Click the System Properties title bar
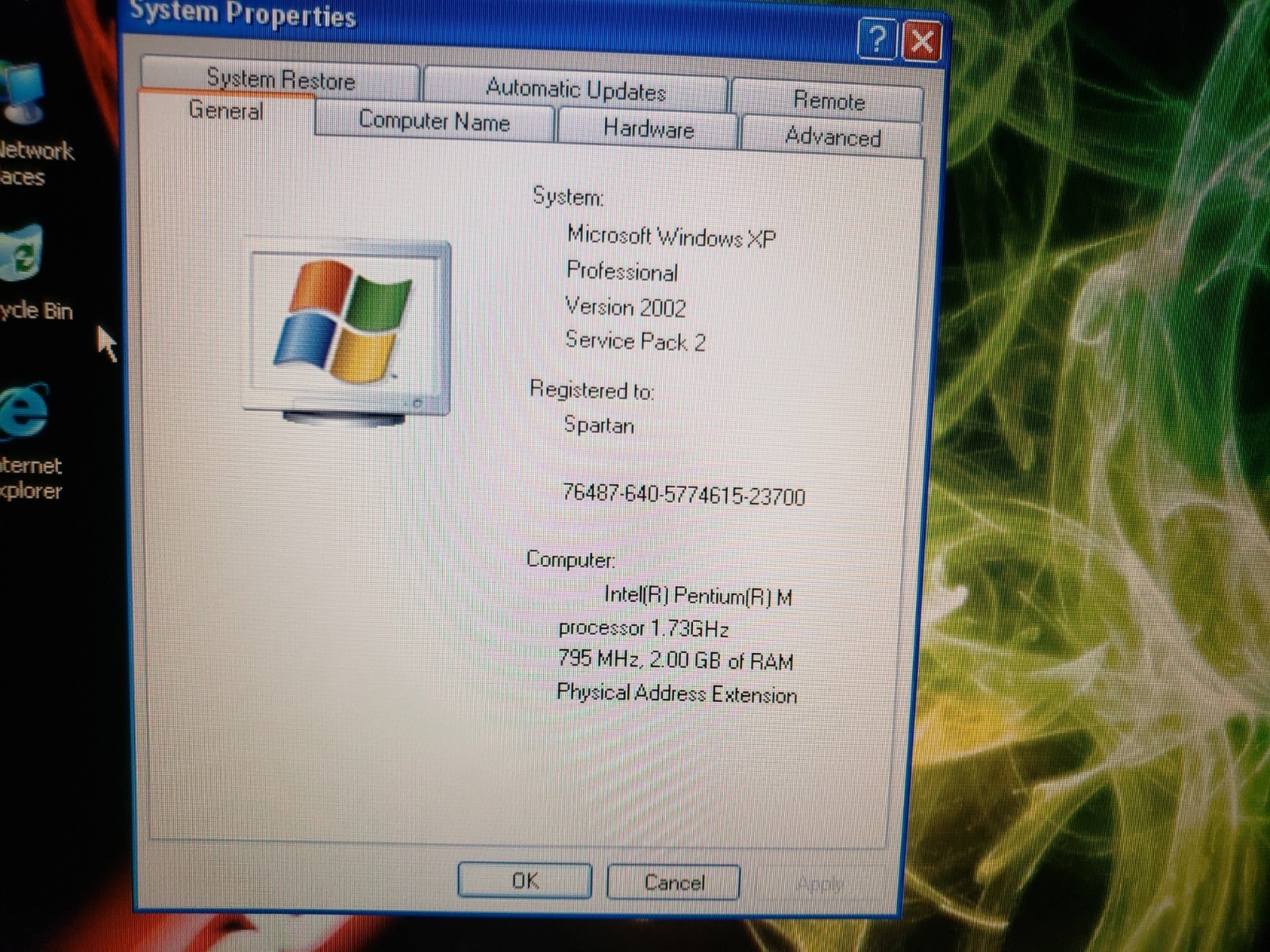The height and width of the screenshot is (952, 1270). pyautogui.click(x=492, y=28)
